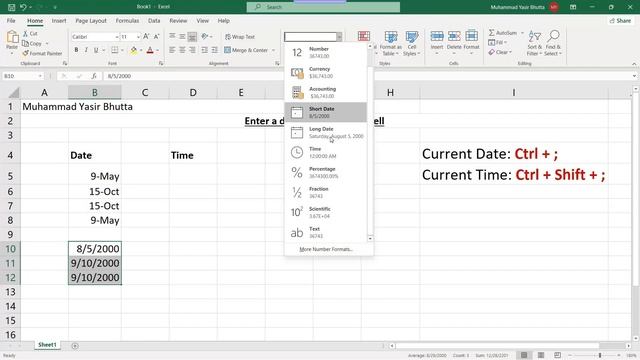Increase indent of cell
Screen dimensions: 640x360
[x=214, y=50]
